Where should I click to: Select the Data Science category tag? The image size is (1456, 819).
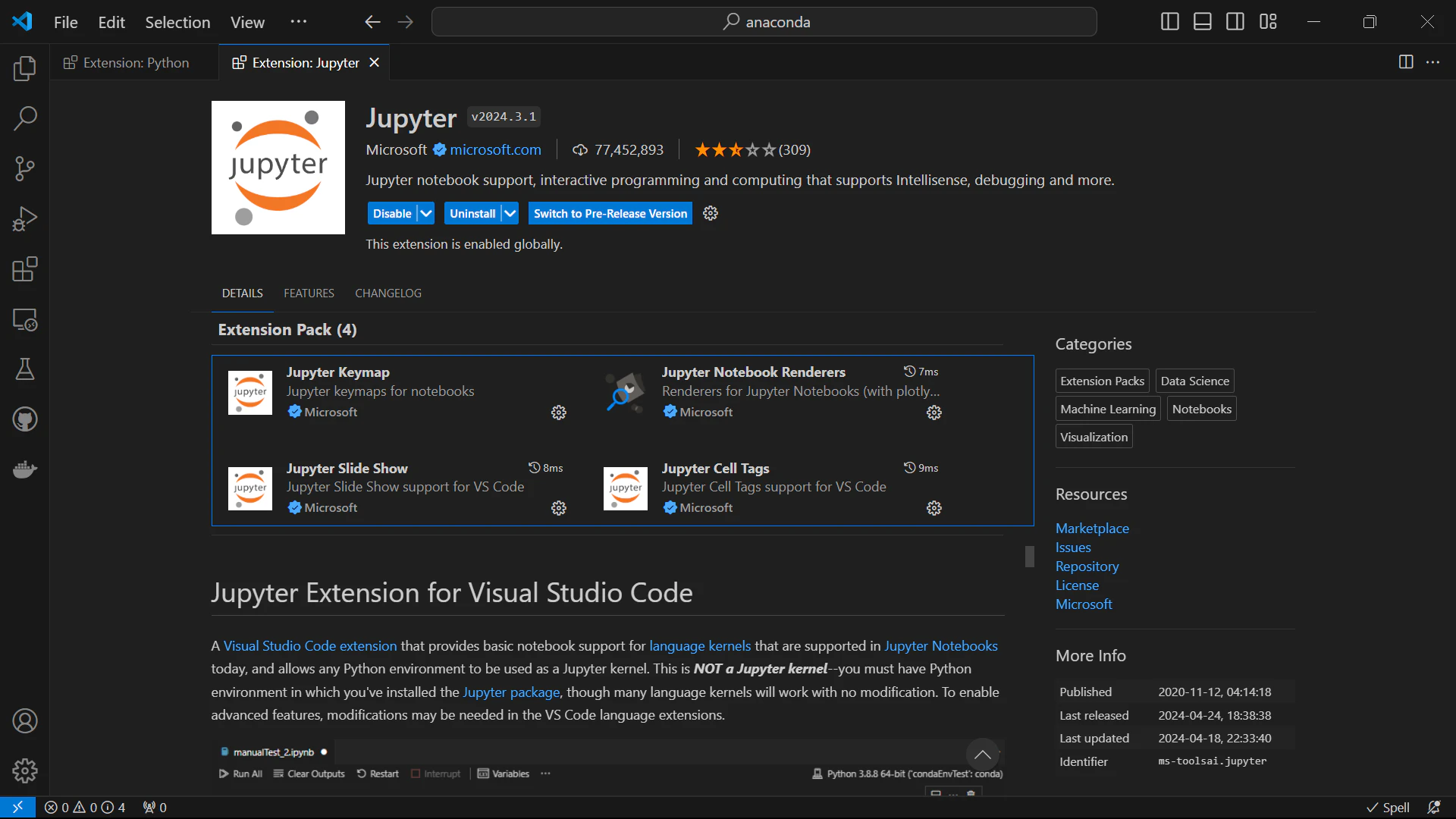point(1195,381)
